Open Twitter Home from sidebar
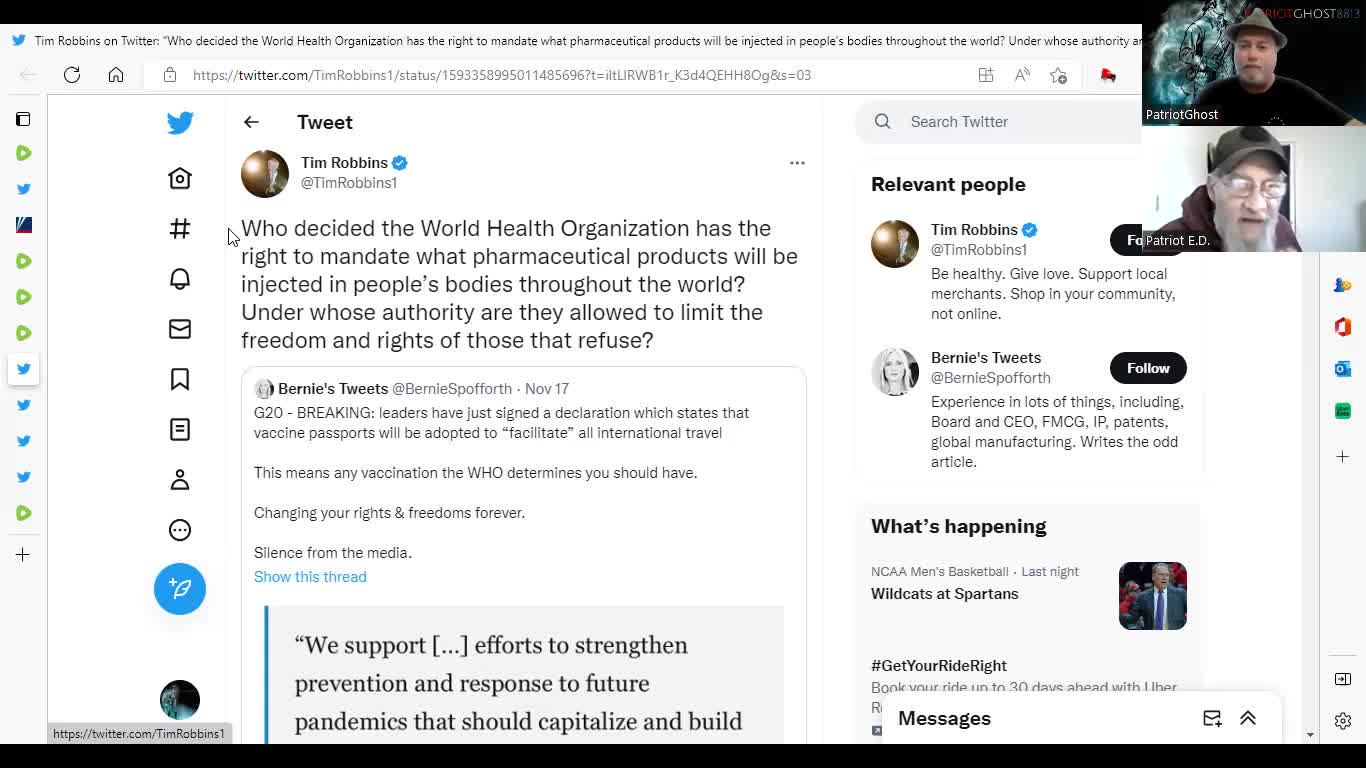The height and width of the screenshot is (768, 1366). pos(180,178)
